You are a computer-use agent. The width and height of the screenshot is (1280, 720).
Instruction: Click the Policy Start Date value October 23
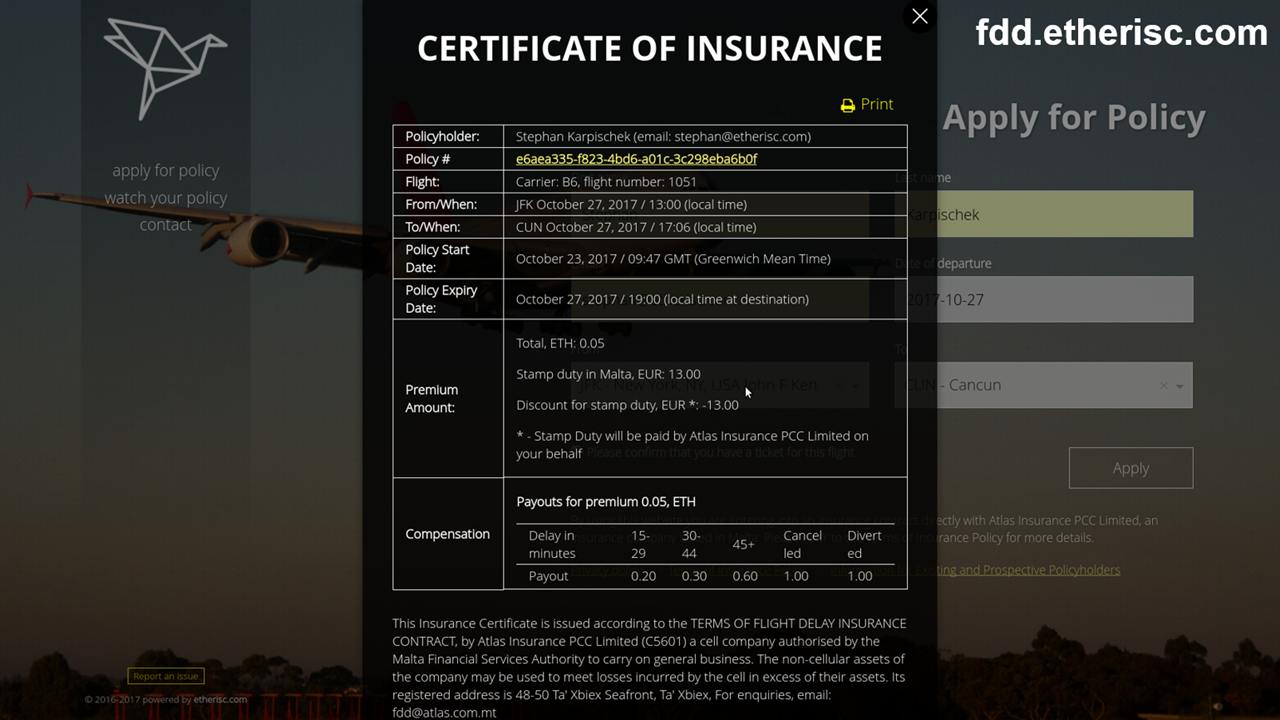pos(673,258)
